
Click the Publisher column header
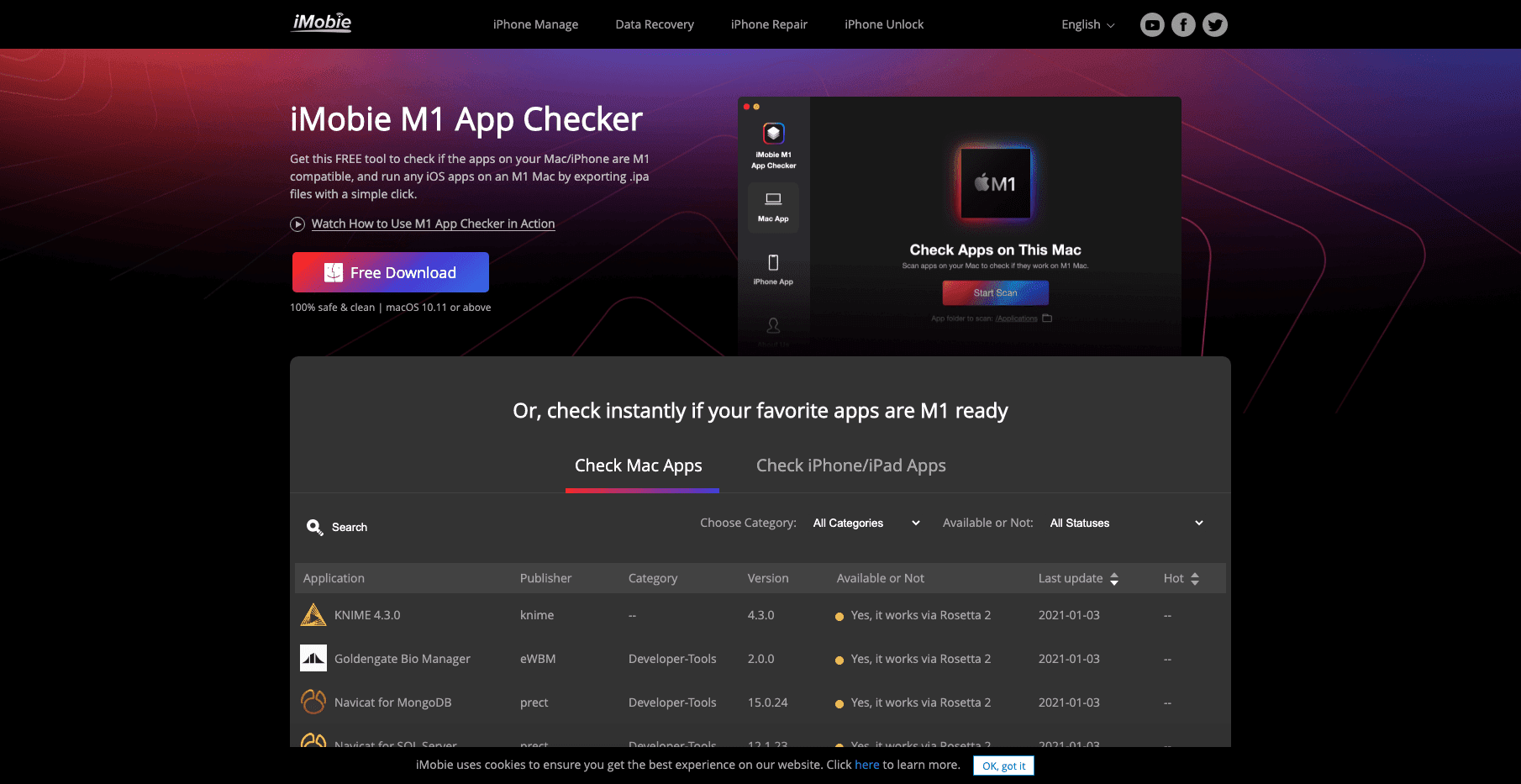point(545,578)
